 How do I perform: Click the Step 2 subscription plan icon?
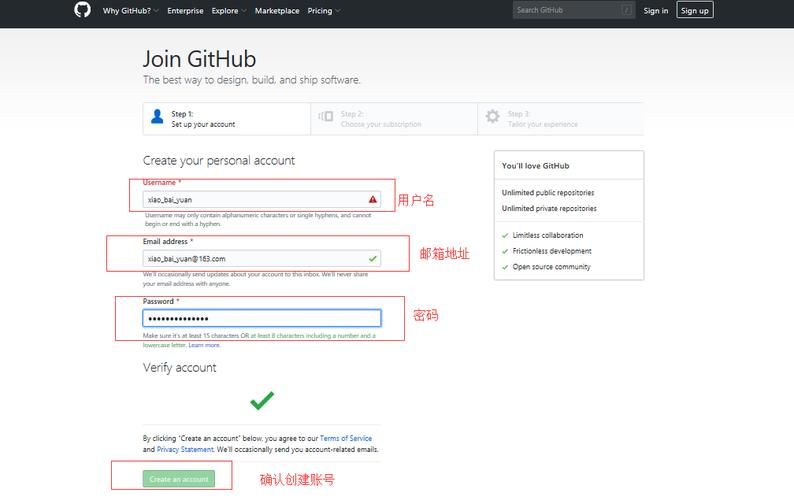coord(326,117)
